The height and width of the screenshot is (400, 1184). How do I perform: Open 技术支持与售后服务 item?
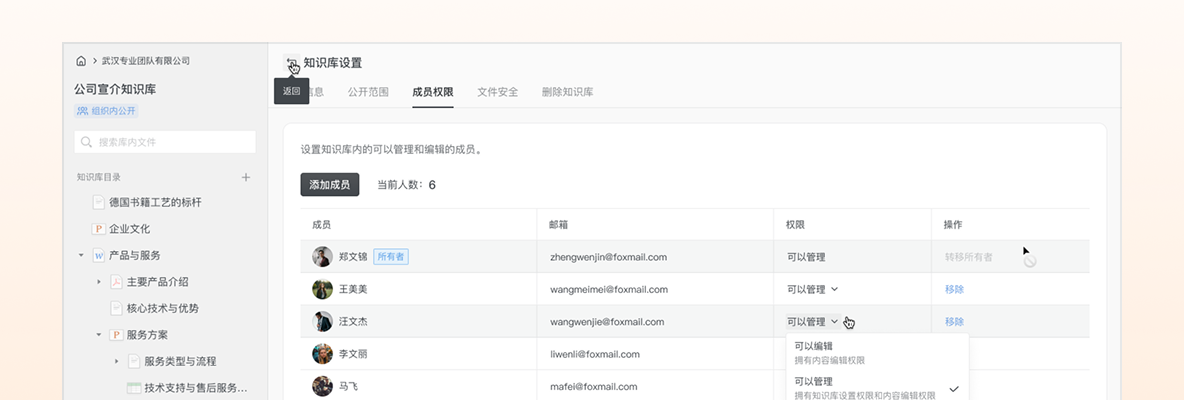(x=196, y=388)
